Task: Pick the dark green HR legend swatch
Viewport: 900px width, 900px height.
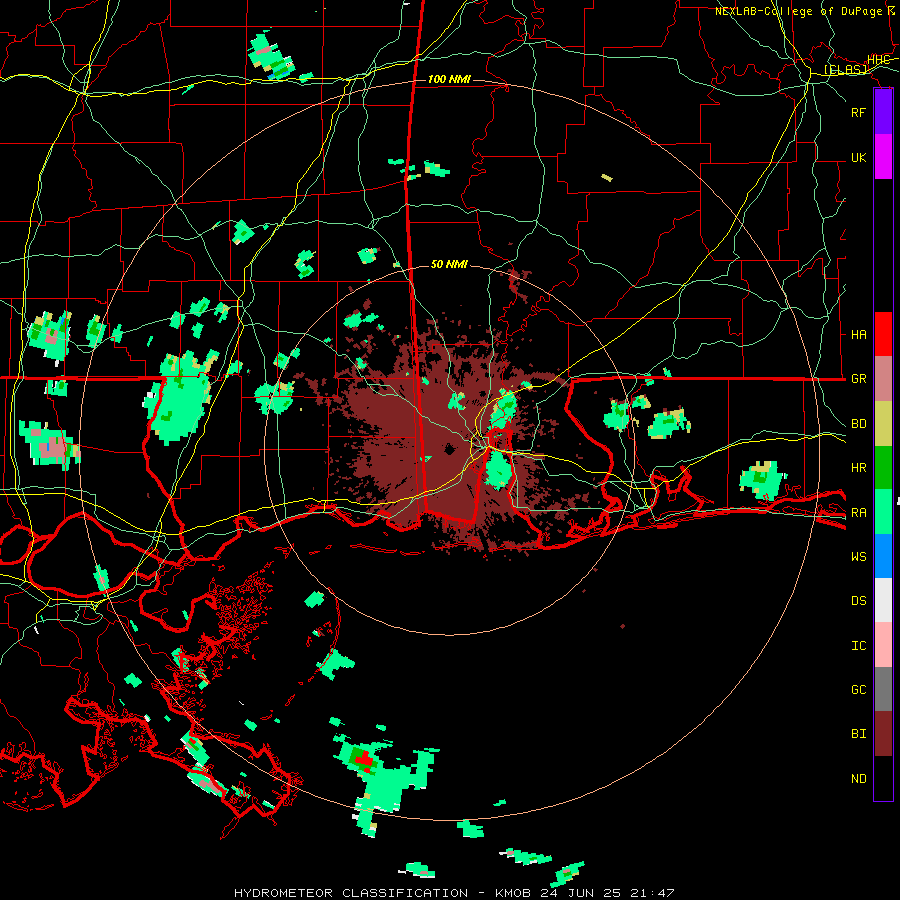Action: (883, 467)
